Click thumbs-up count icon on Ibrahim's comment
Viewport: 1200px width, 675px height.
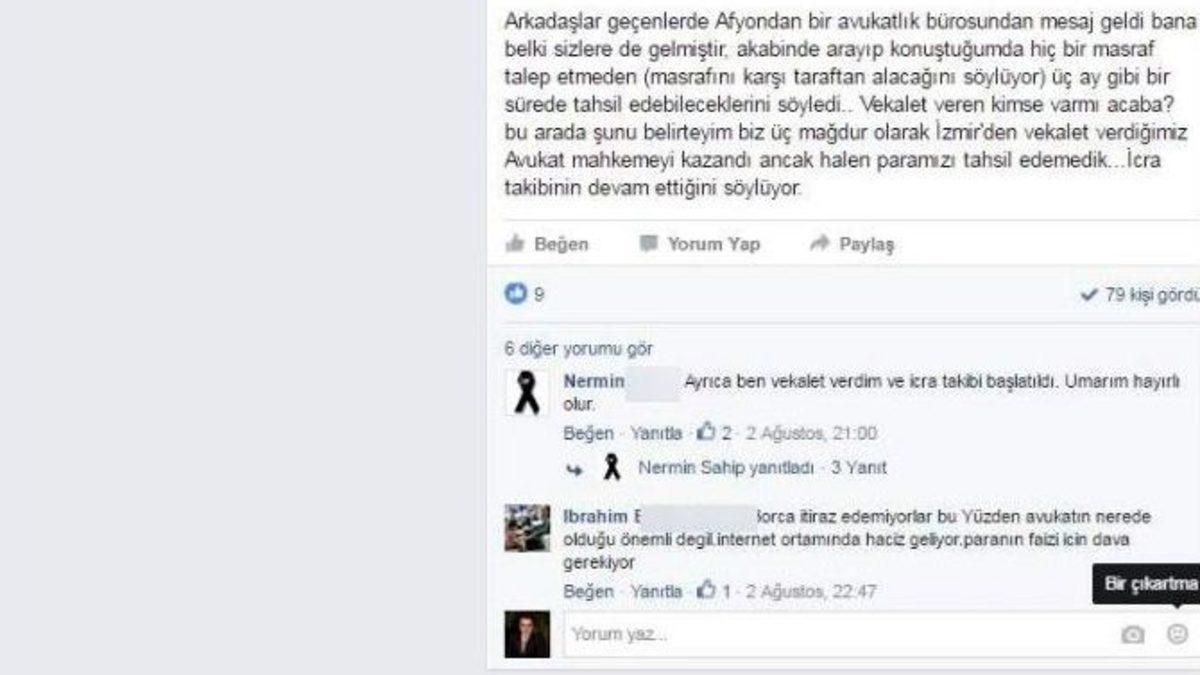(706, 591)
